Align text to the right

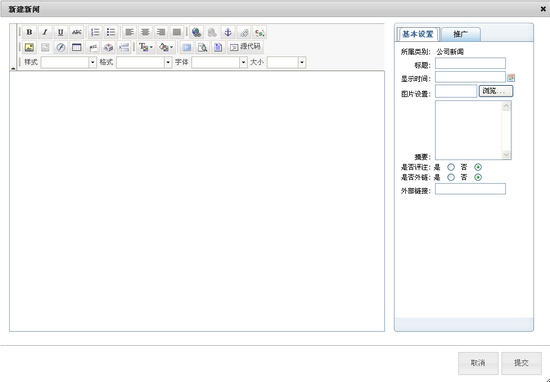(x=161, y=32)
